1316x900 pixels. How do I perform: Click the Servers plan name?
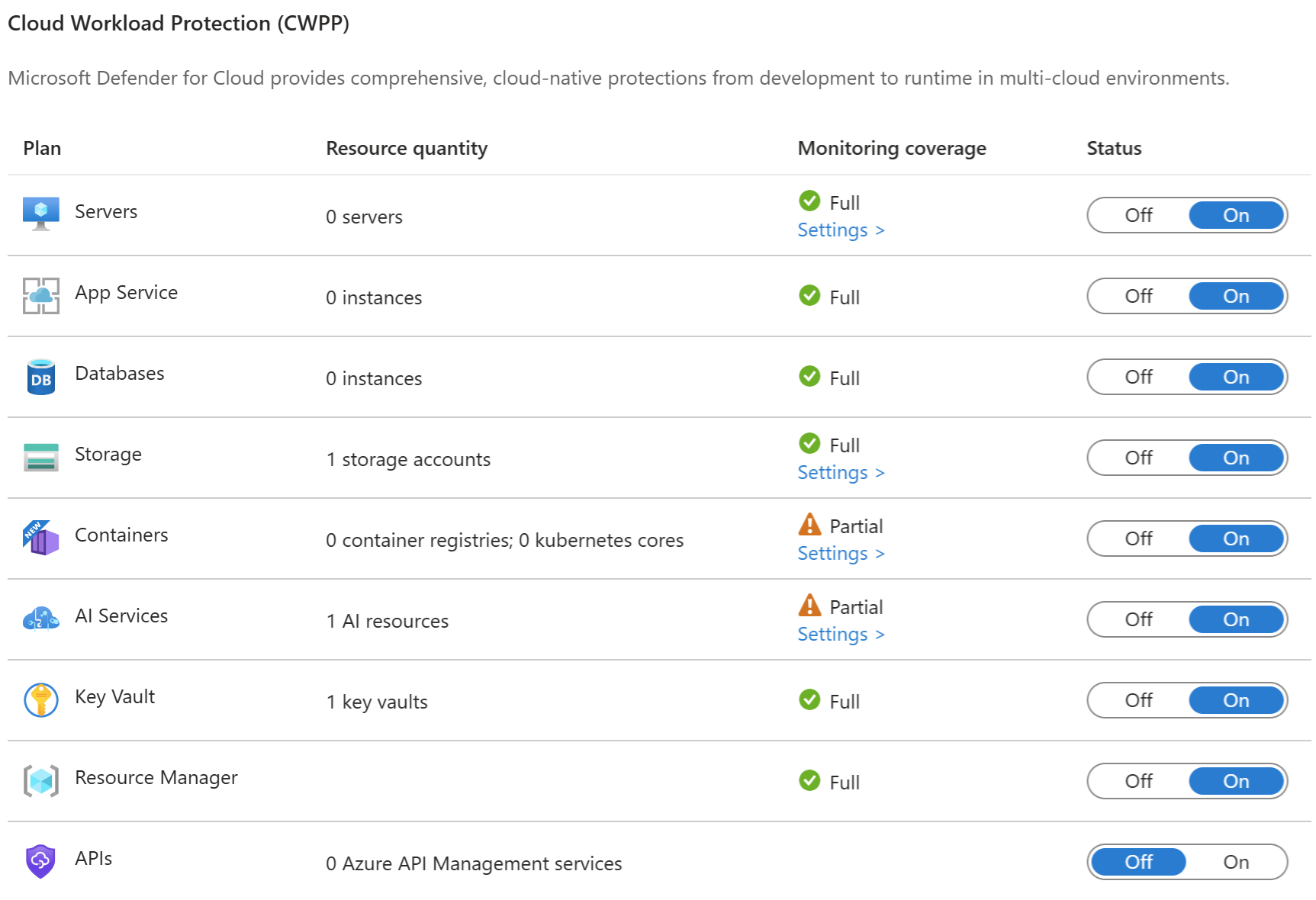tap(106, 211)
